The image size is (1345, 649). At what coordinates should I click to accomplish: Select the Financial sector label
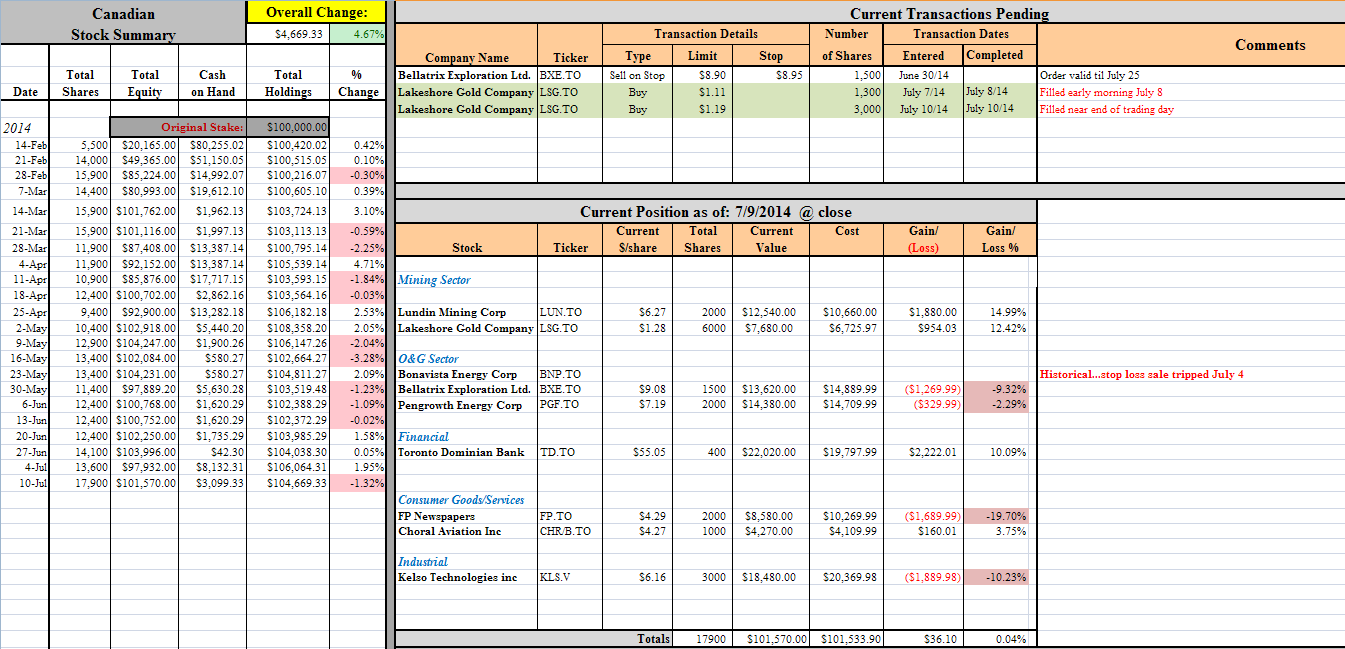423,437
